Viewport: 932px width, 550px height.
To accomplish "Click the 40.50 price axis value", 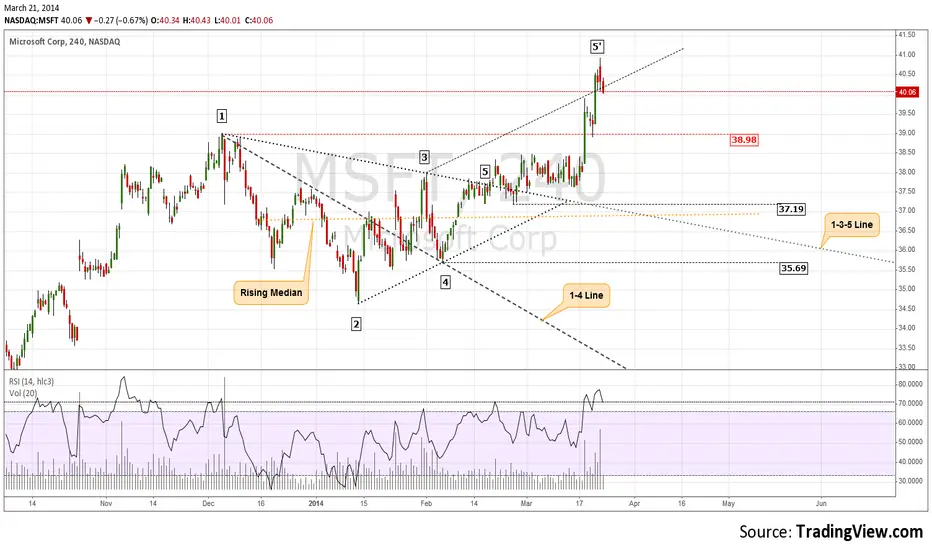I will point(906,74).
